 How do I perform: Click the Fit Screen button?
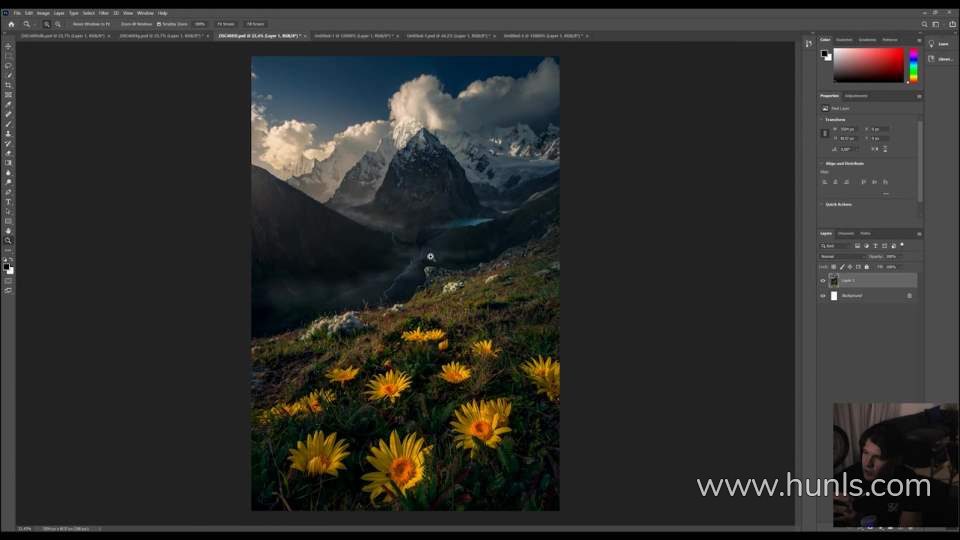click(226, 24)
